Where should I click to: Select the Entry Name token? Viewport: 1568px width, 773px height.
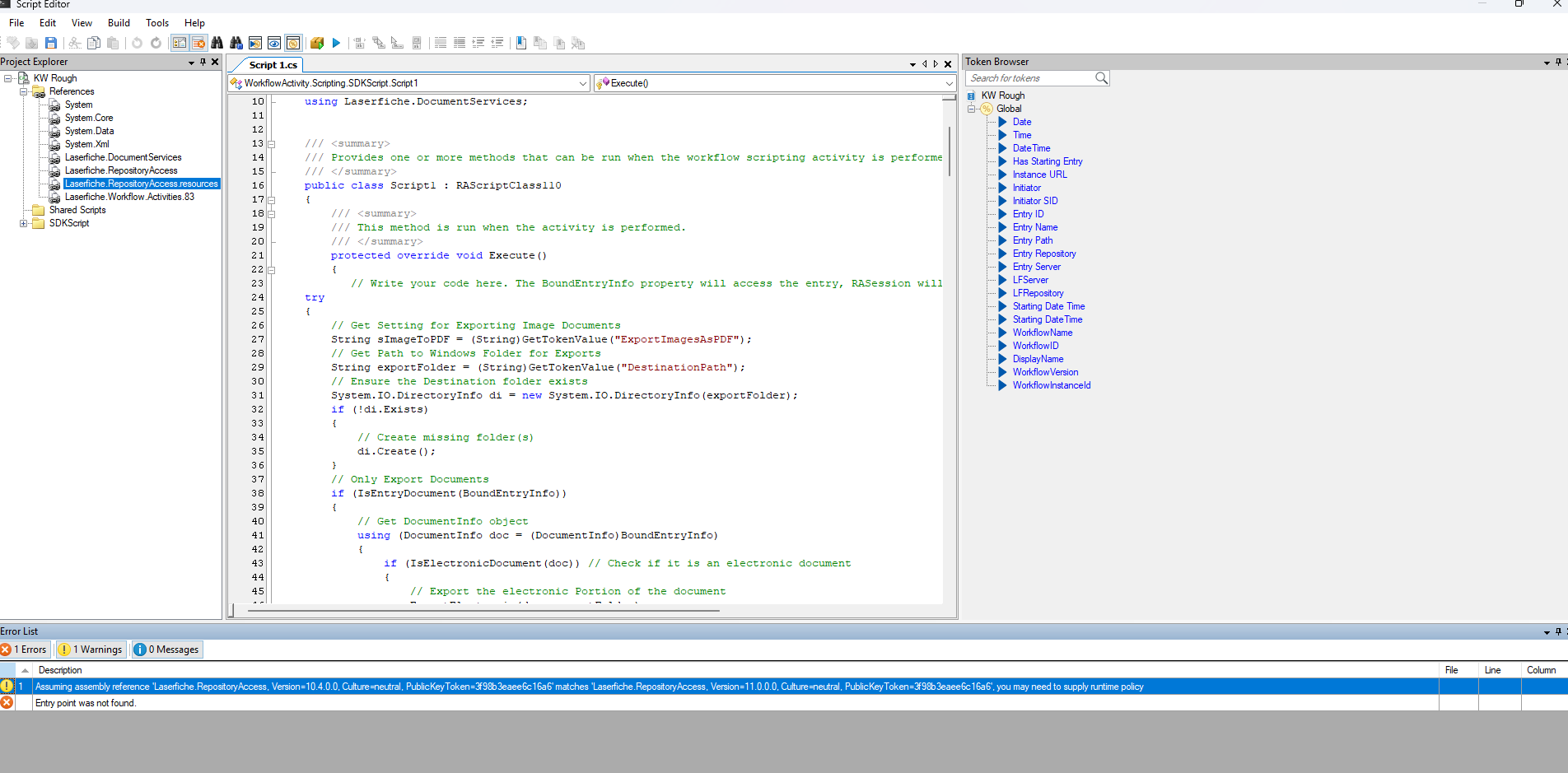pyautogui.click(x=1035, y=227)
